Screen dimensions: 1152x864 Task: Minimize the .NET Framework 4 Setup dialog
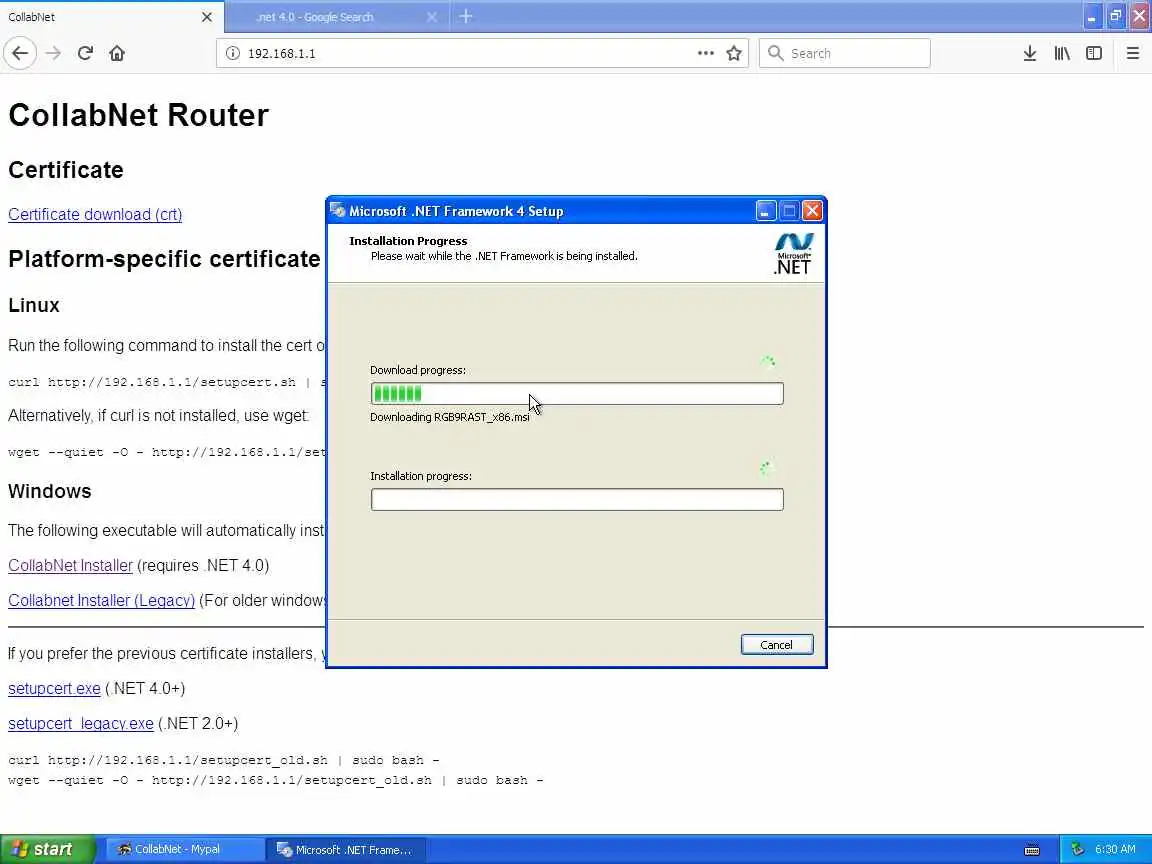pyautogui.click(x=766, y=211)
